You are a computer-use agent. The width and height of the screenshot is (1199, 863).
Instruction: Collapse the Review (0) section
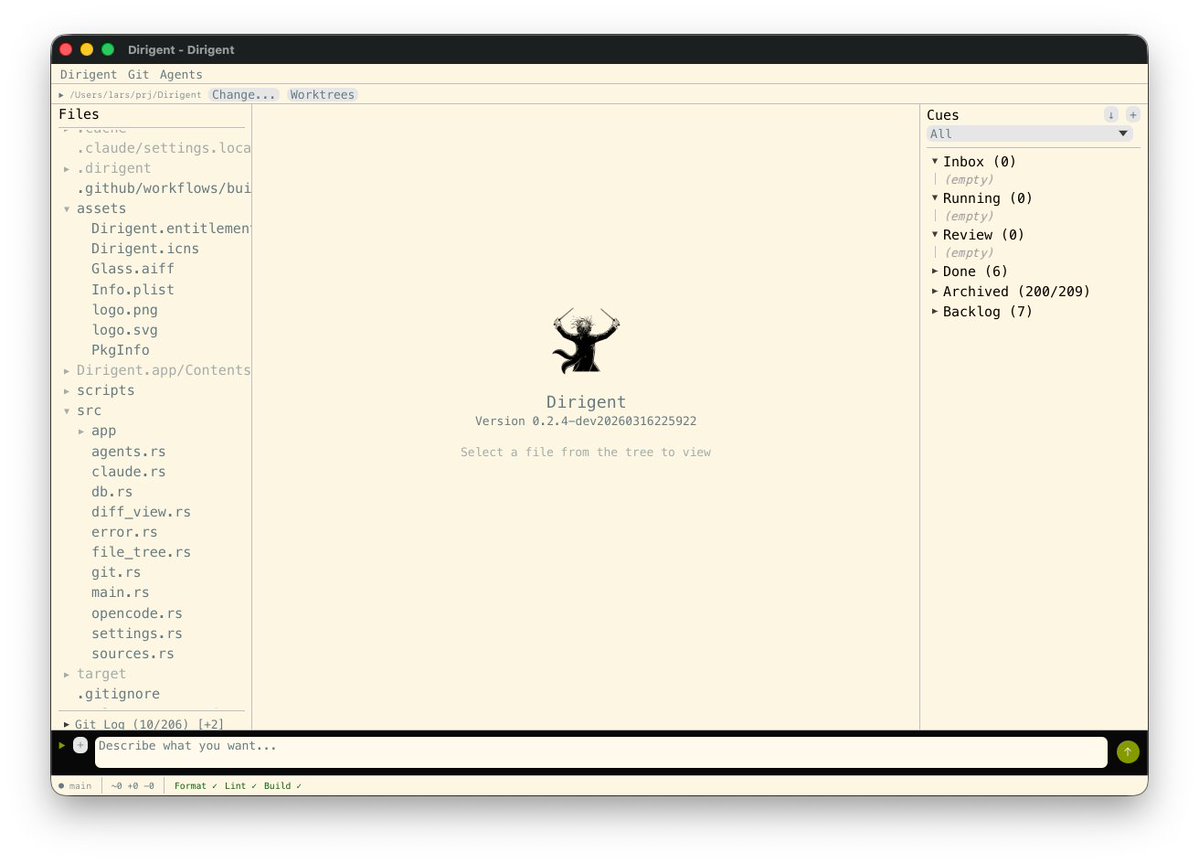click(x=934, y=235)
